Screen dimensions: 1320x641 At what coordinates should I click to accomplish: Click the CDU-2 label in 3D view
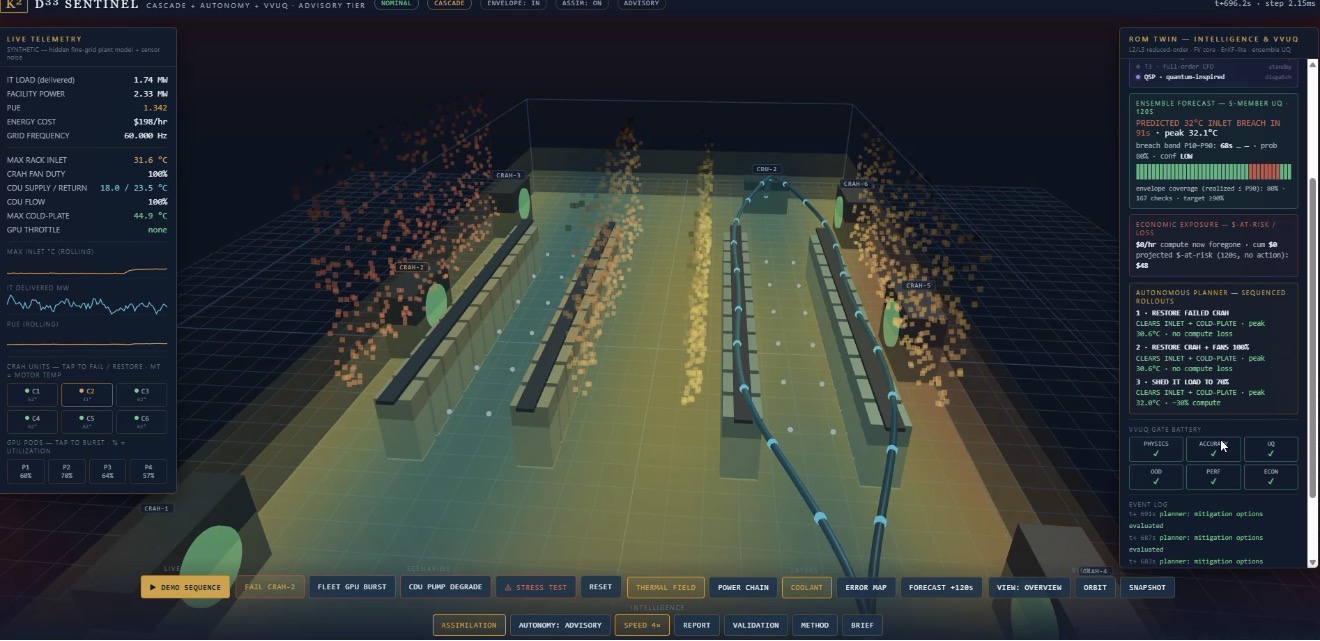pyautogui.click(x=767, y=169)
